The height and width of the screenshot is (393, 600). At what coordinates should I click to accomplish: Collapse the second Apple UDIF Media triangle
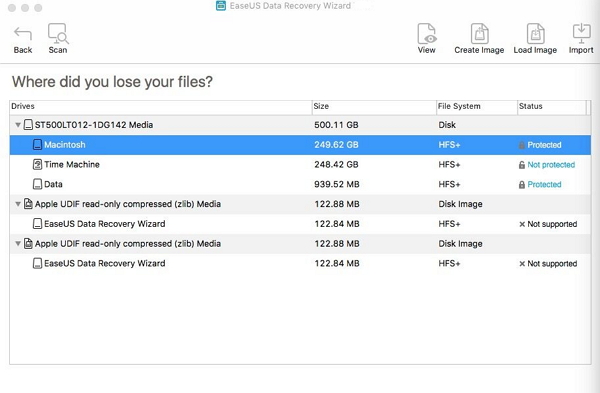18,244
